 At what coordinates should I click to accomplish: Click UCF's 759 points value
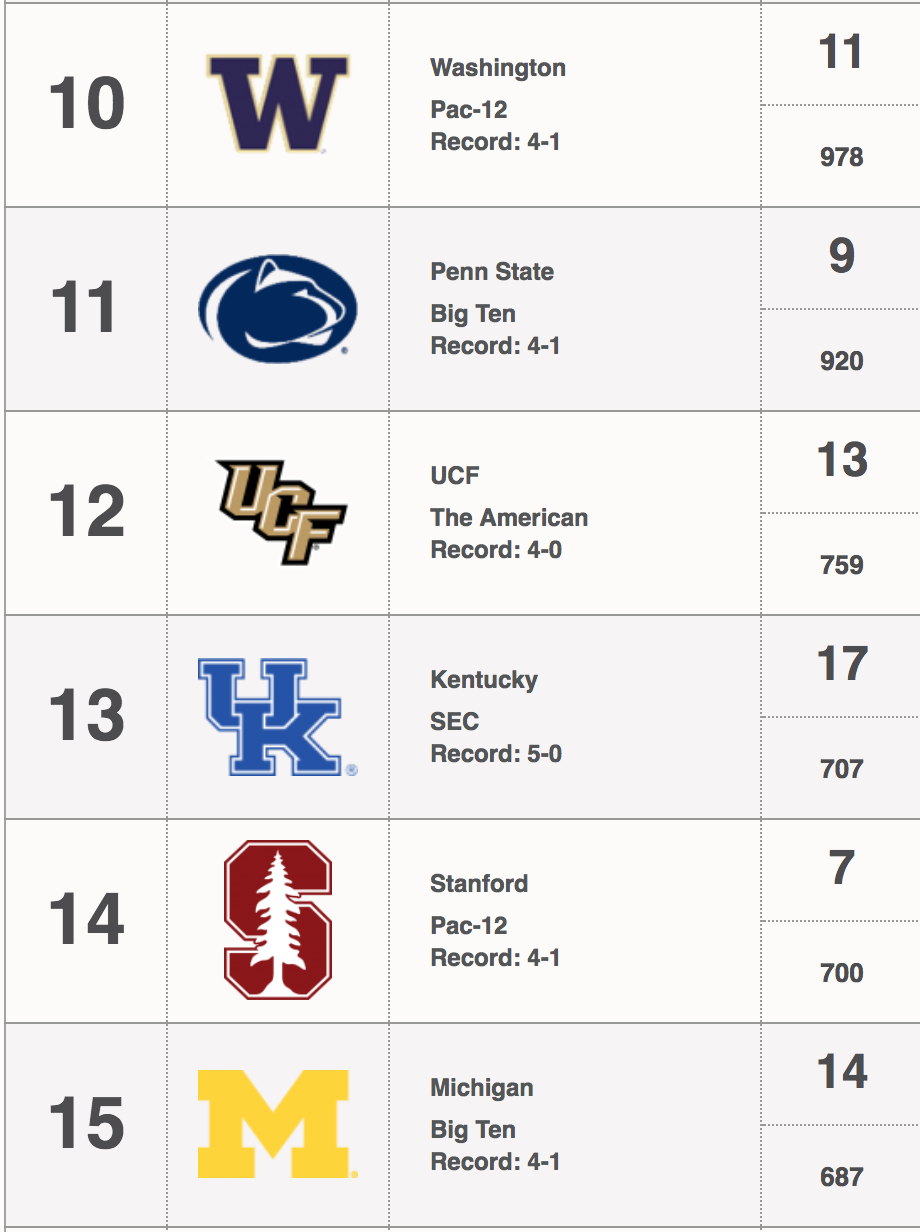point(841,565)
